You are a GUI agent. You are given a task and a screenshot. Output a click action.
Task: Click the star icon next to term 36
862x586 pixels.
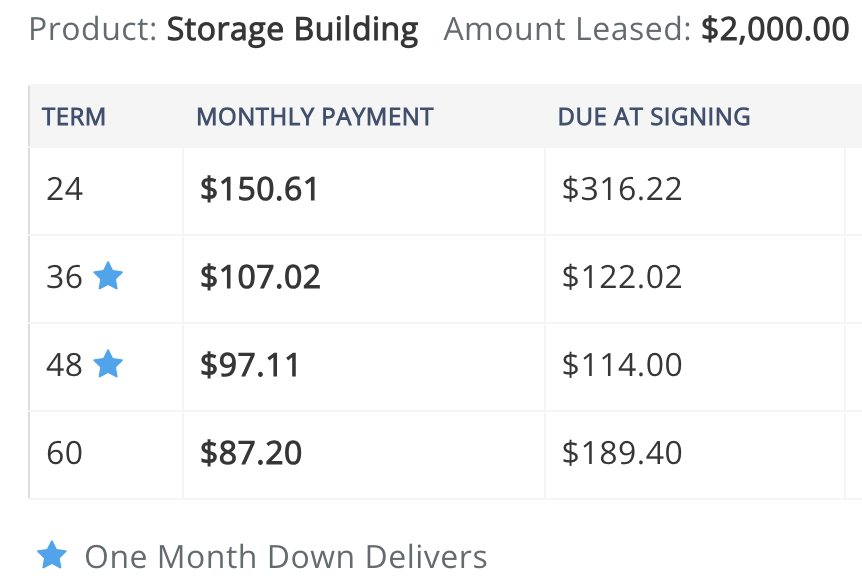[108, 275]
